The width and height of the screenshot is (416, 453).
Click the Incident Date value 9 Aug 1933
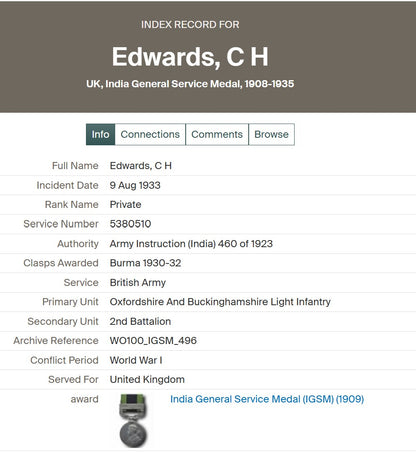point(135,185)
